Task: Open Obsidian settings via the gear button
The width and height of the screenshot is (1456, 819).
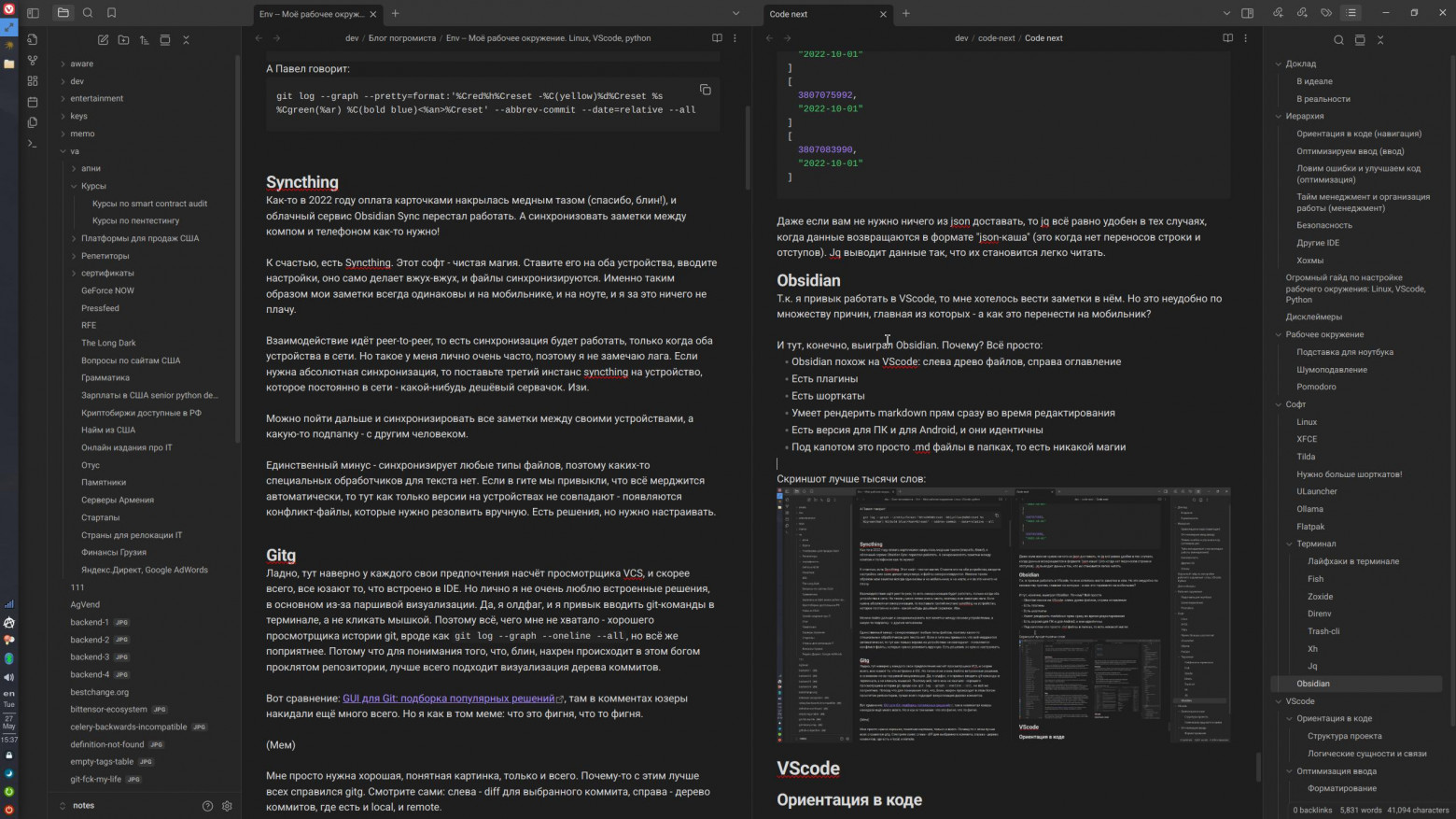Action: (227, 806)
